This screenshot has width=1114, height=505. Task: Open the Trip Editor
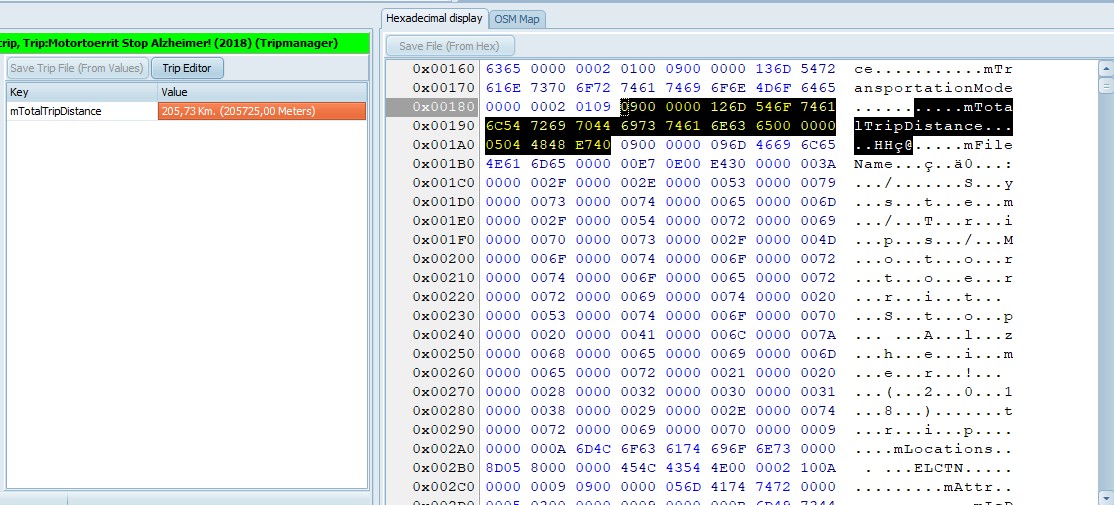[187, 68]
